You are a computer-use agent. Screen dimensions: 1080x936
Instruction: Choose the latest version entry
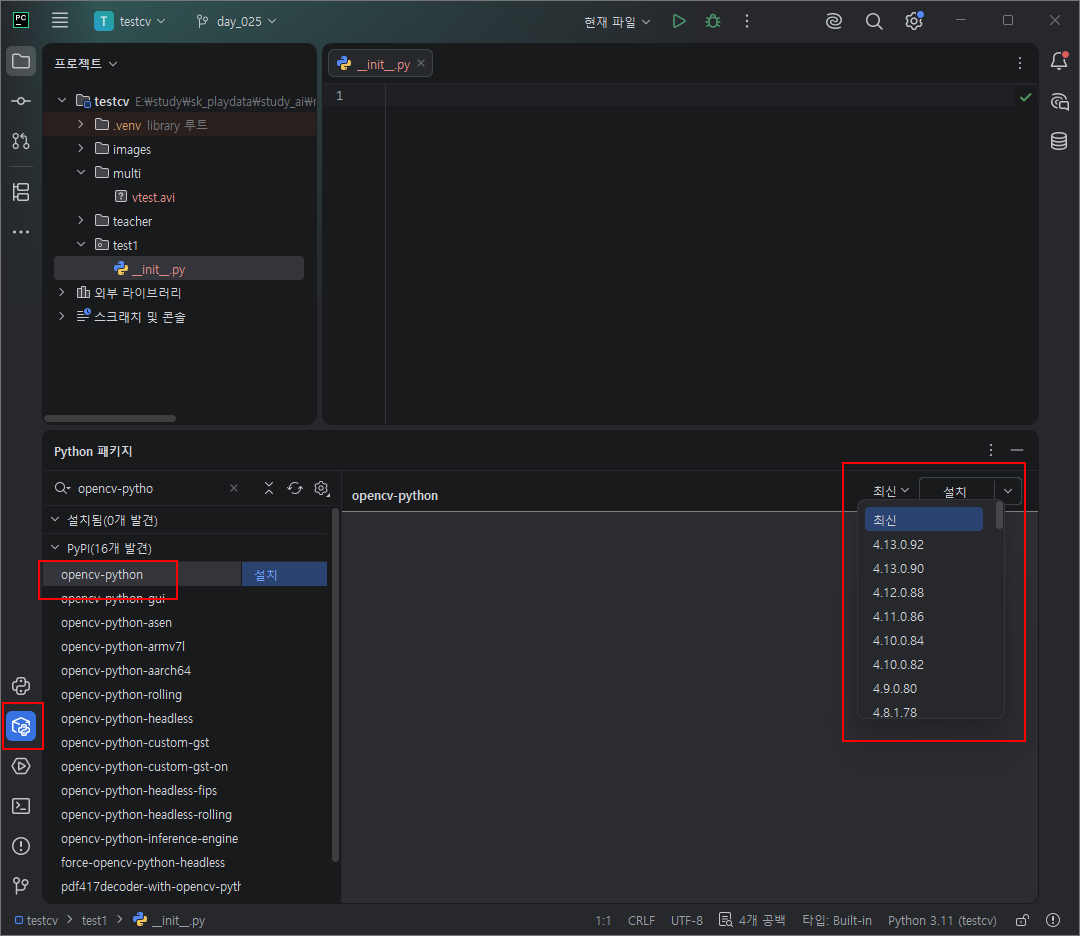click(924, 519)
